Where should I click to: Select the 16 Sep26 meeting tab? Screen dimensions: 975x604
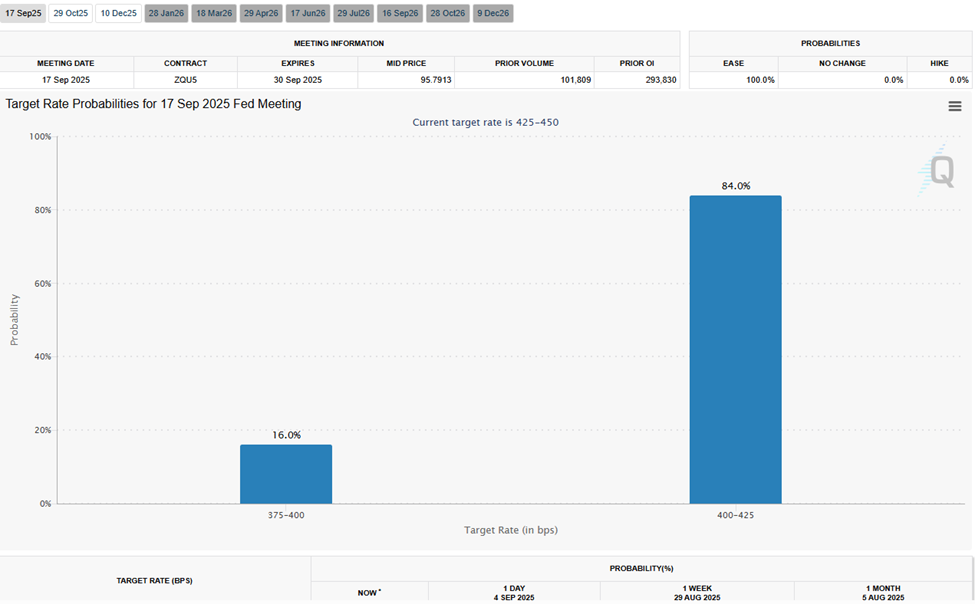(399, 13)
